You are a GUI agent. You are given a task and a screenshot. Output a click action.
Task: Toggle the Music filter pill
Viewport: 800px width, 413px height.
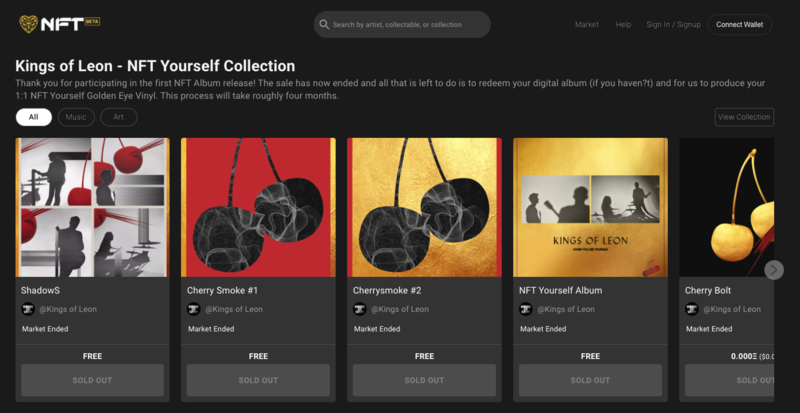(75, 117)
